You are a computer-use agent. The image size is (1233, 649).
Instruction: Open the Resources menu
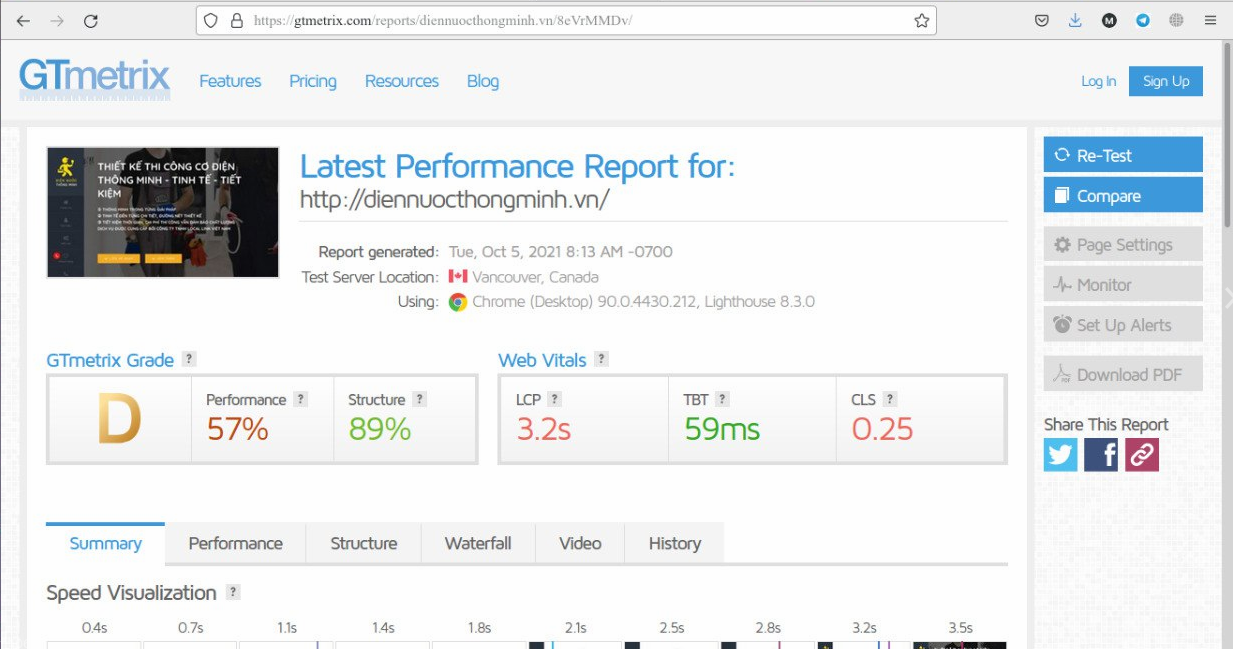(x=402, y=81)
